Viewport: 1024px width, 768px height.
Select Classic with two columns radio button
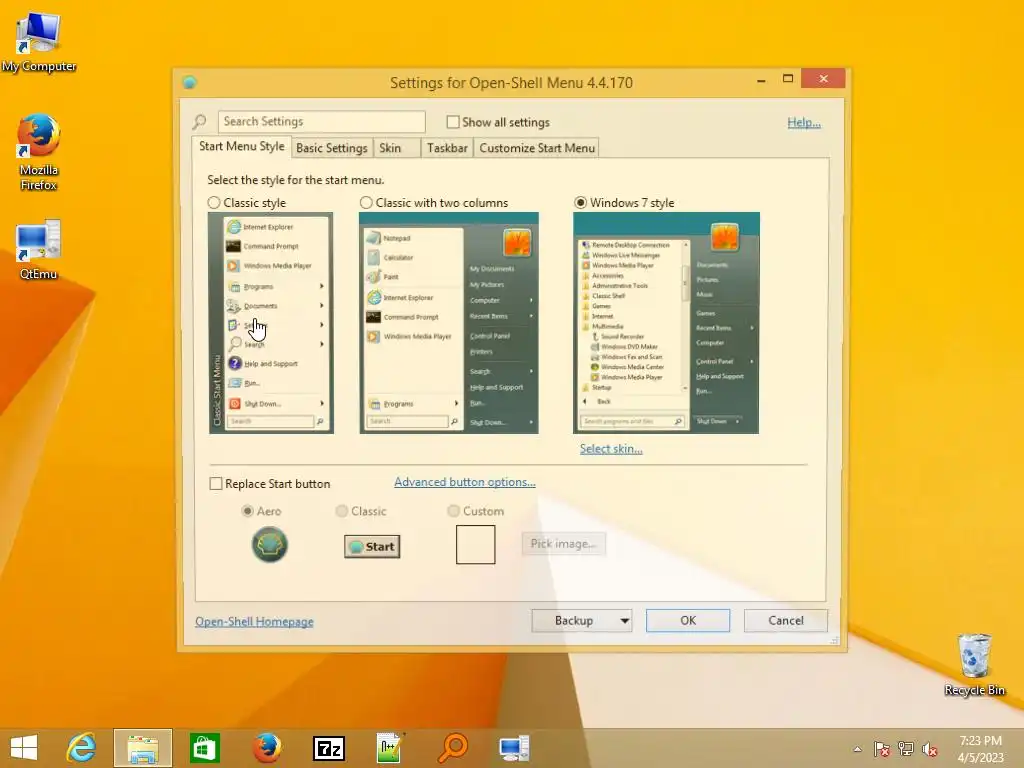[x=366, y=203]
